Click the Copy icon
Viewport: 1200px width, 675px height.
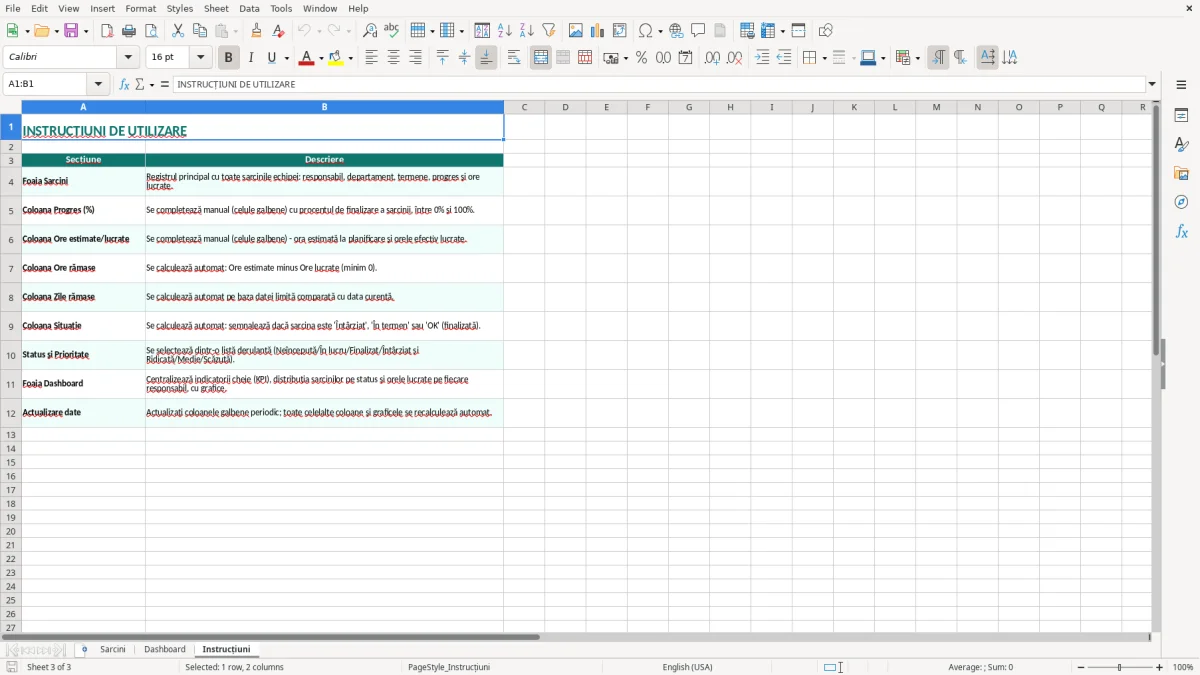tap(200, 31)
